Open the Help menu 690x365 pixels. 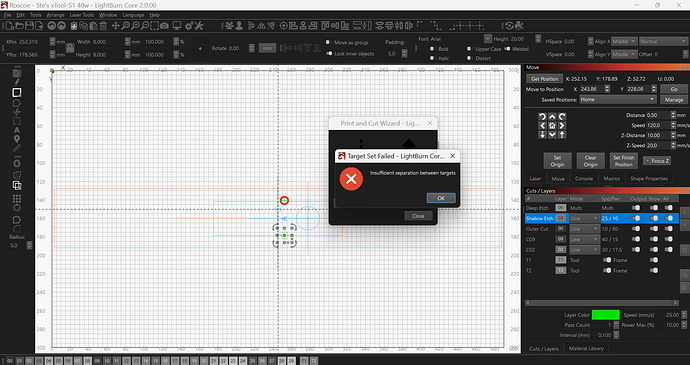(154, 15)
